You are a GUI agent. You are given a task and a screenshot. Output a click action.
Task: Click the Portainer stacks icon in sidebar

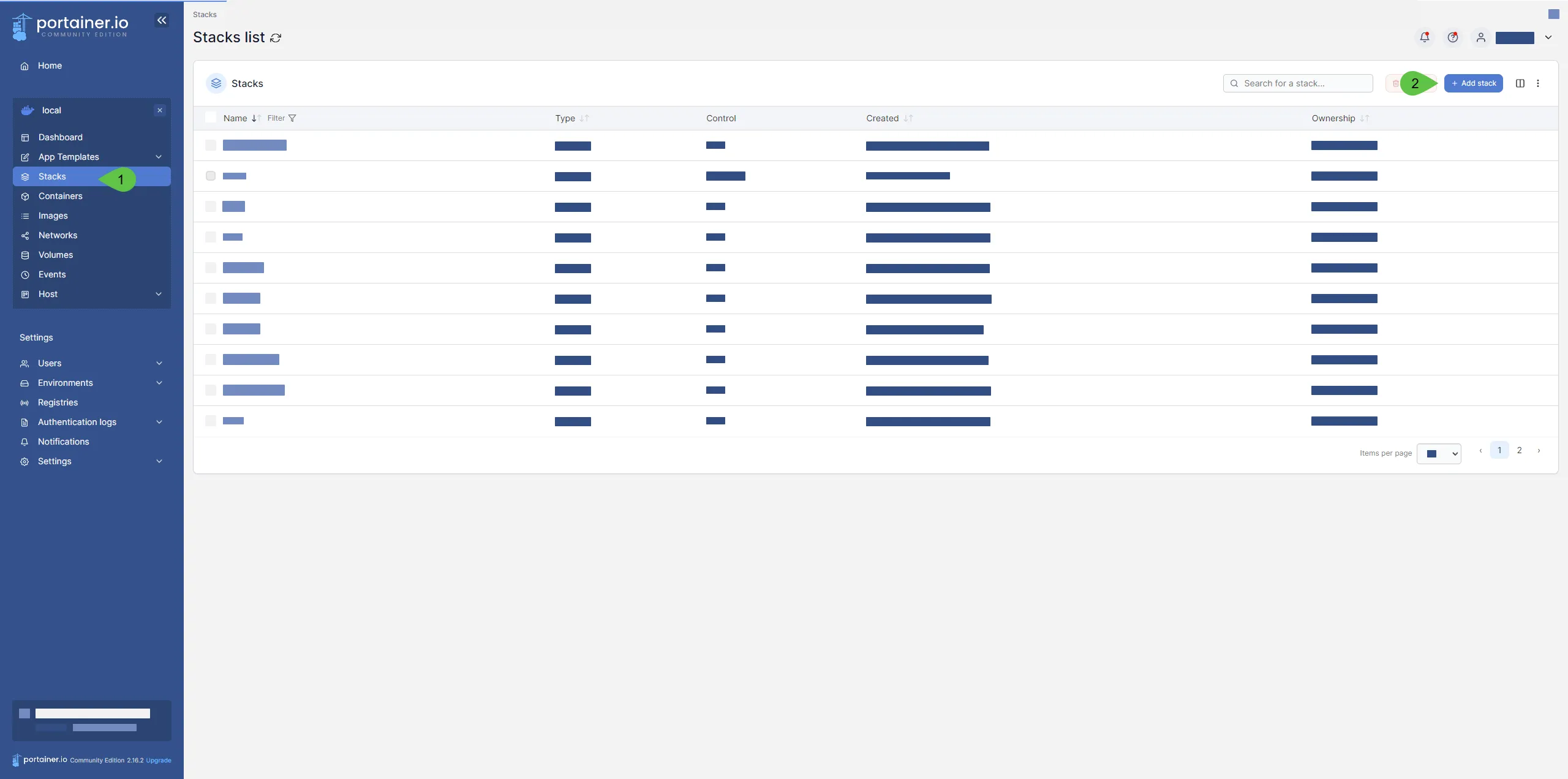pos(24,177)
